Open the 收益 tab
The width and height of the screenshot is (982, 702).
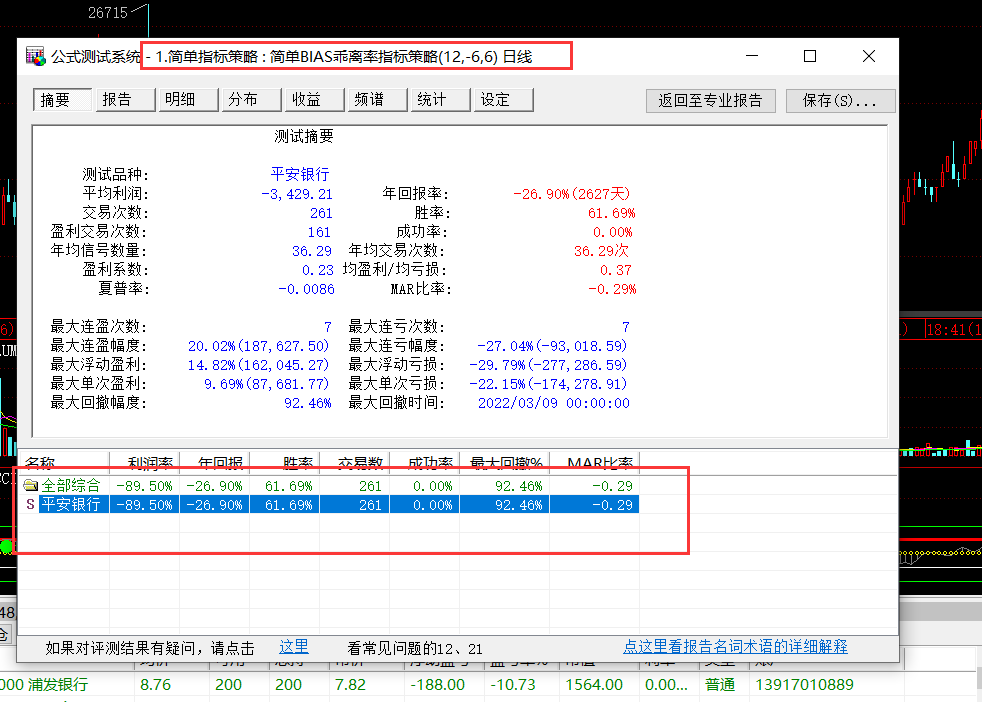point(314,100)
